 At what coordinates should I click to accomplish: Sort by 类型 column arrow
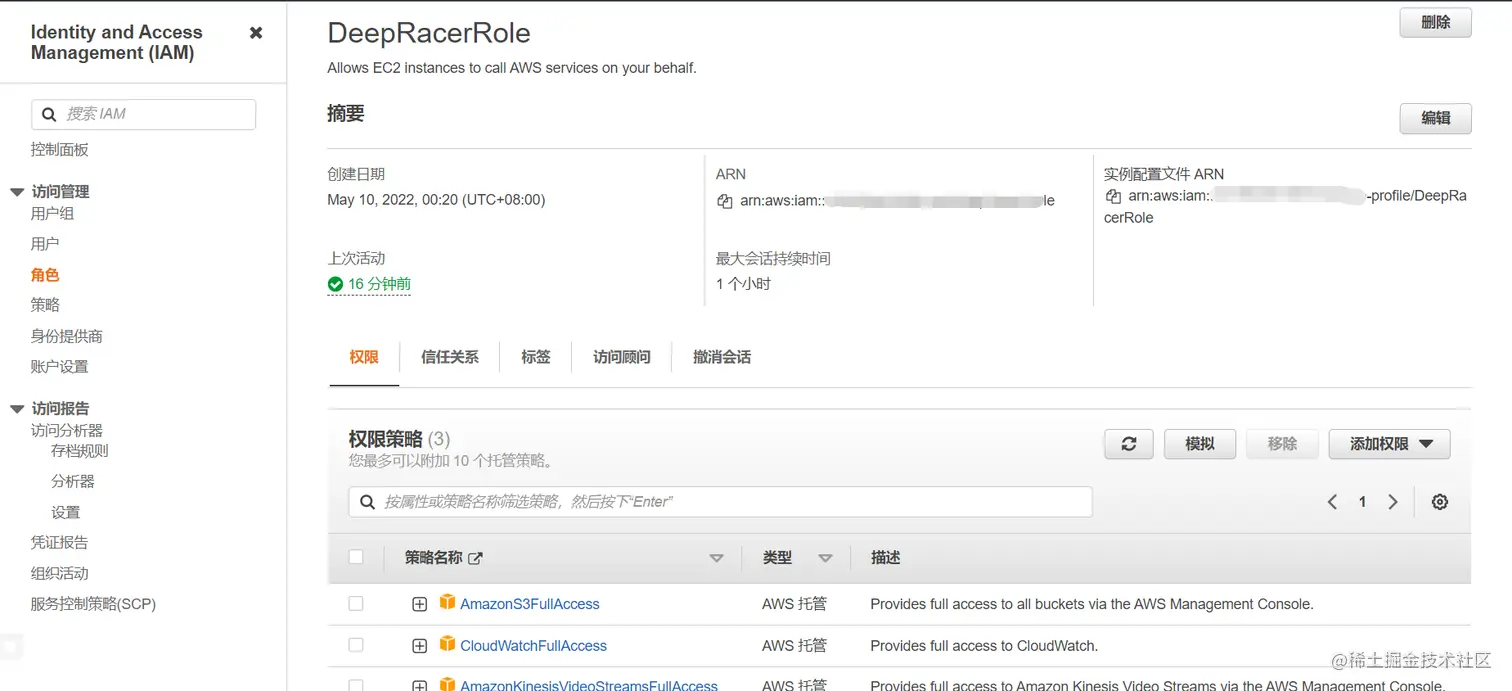click(825, 558)
